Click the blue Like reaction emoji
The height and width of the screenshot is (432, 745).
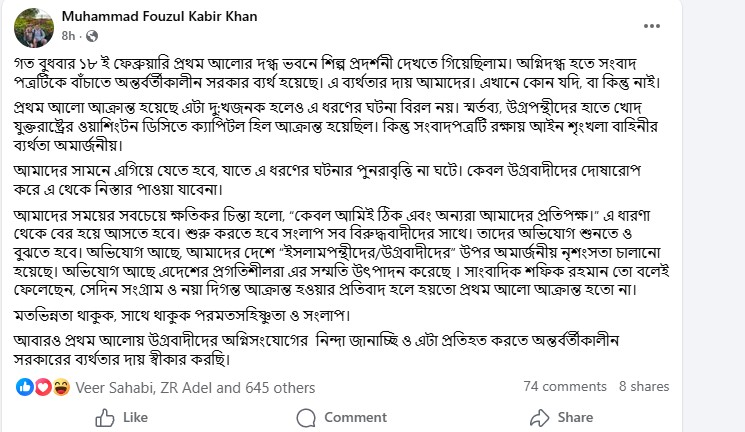[24, 386]
